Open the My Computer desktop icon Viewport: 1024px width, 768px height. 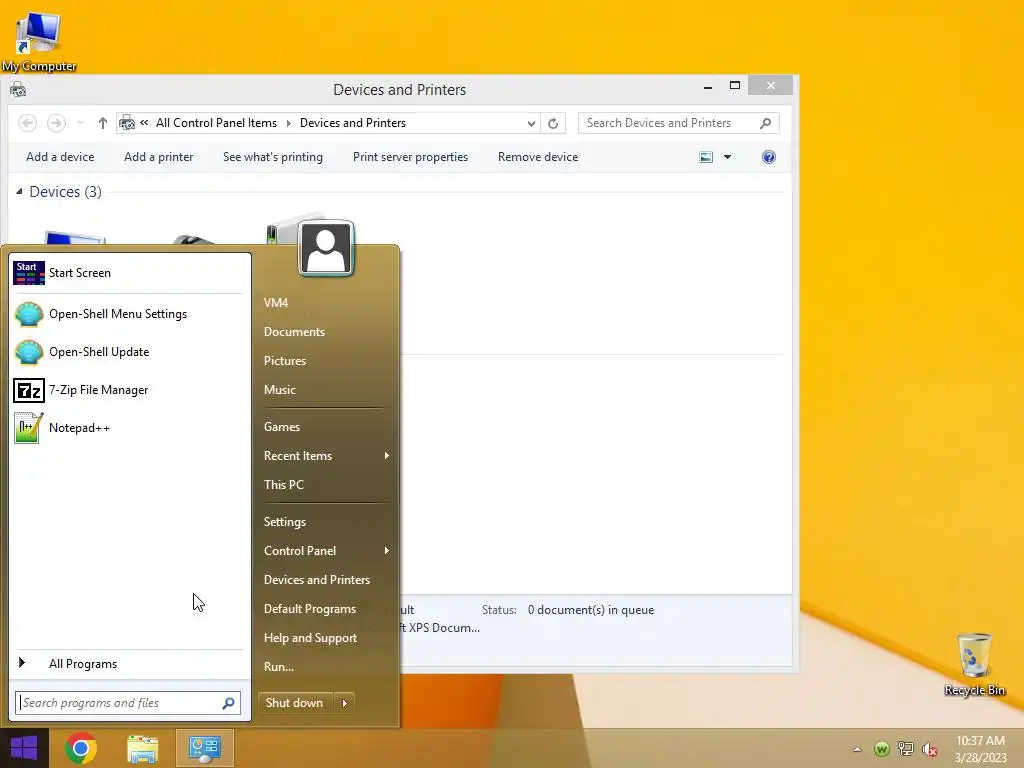coord(39,42)
